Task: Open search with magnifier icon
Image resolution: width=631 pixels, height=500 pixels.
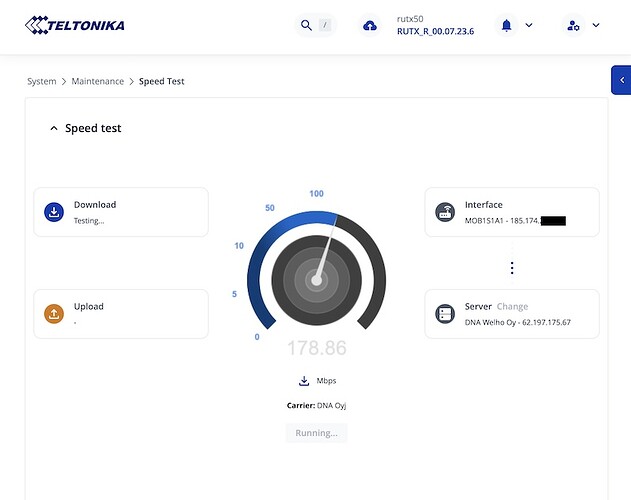Action: pyautogui.click(x=306, y=25)
